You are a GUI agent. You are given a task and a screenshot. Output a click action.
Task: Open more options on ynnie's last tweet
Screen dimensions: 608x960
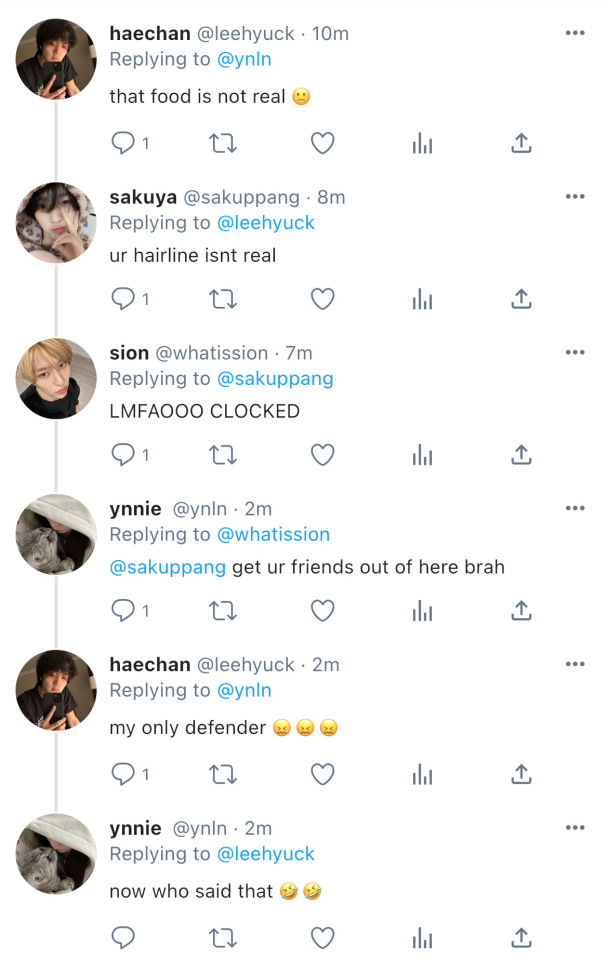pyautogui.click(x=575, y=827)
